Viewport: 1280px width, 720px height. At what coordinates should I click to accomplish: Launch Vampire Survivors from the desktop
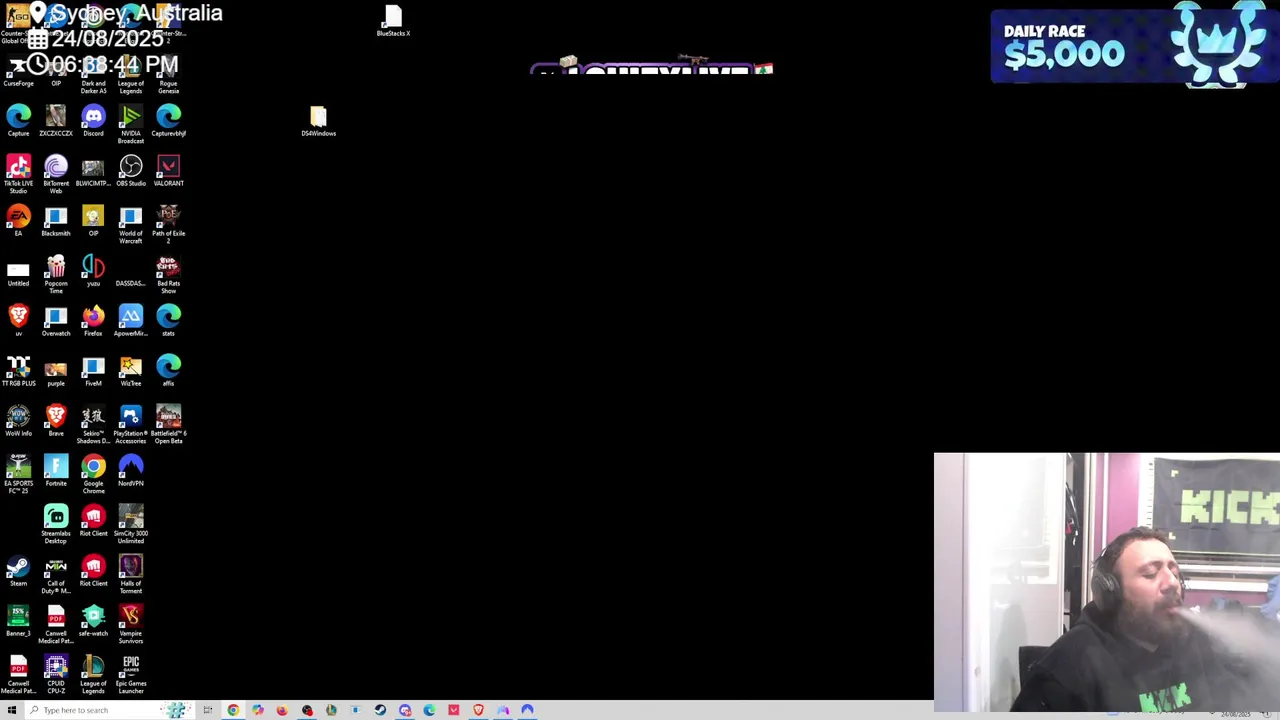click(131, 623)
